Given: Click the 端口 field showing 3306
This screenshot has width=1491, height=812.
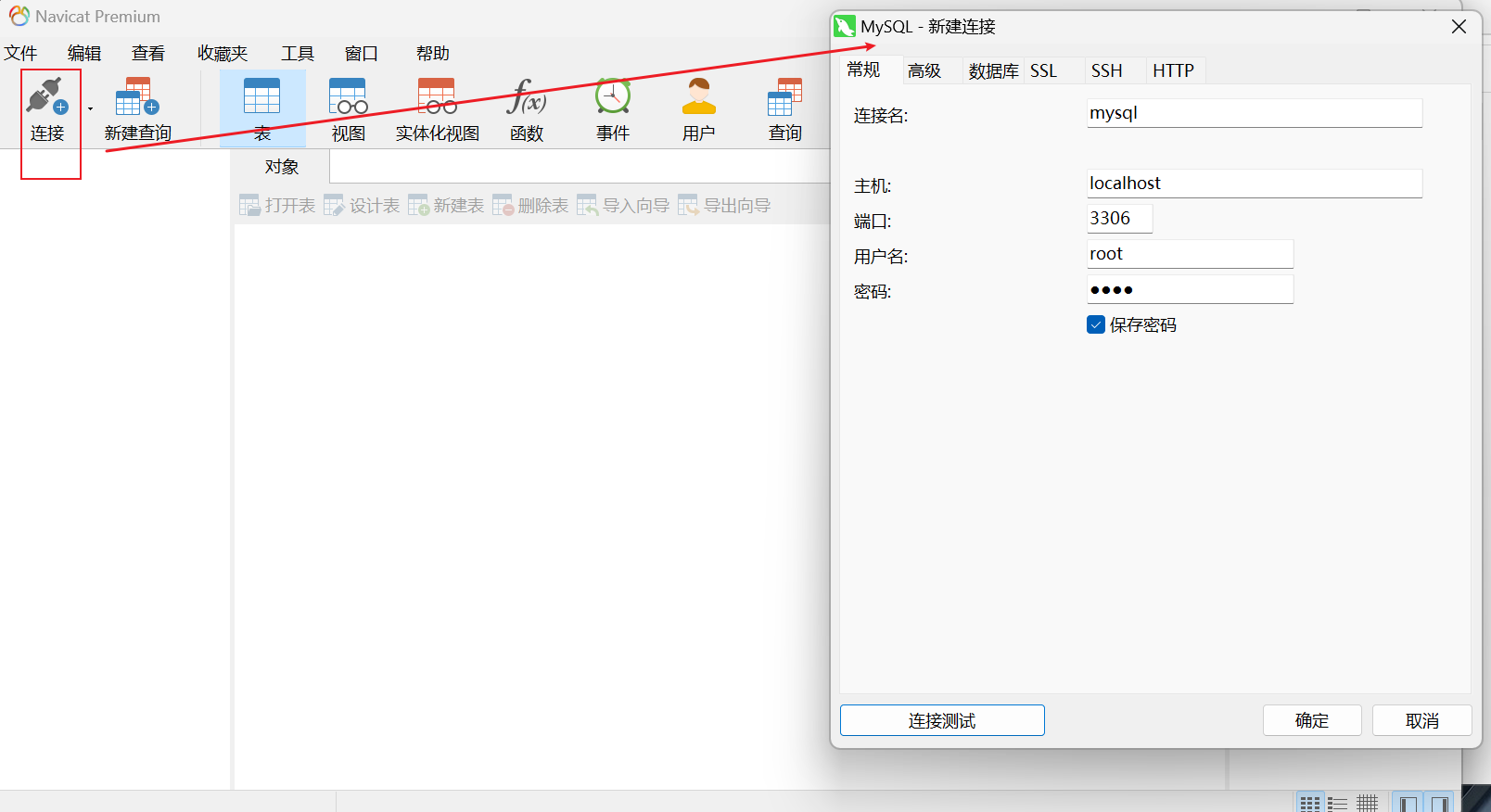Looking at the screenshot, I should 1119,219.
